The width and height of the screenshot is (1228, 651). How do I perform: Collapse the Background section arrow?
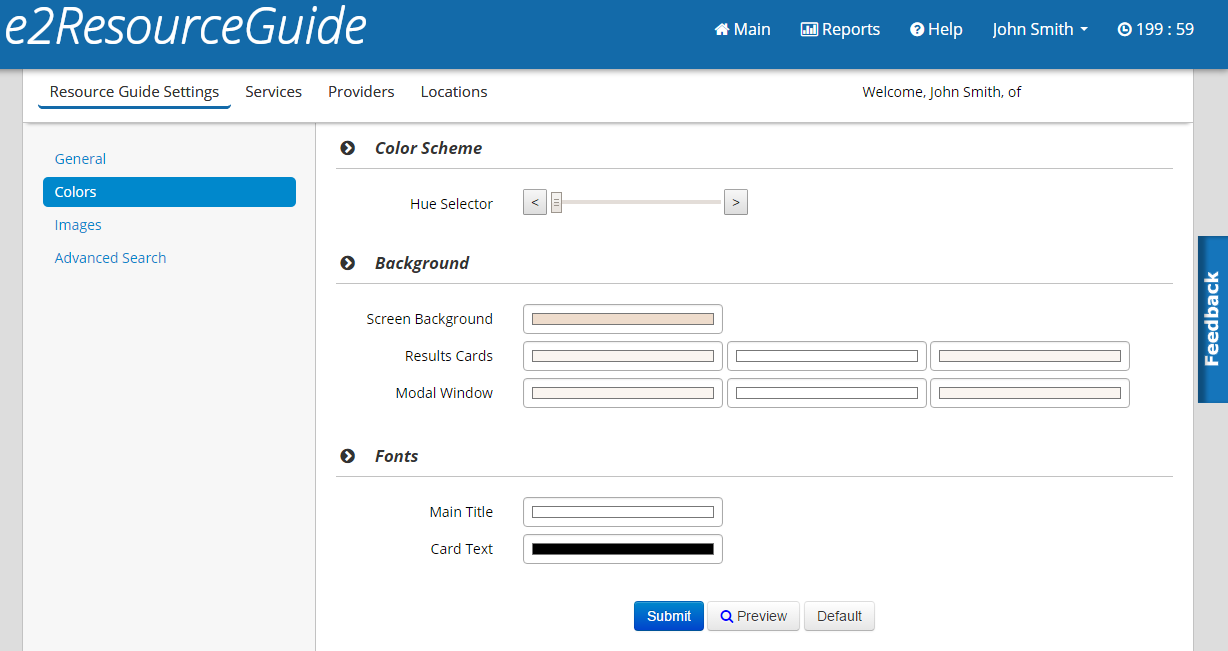348,263
